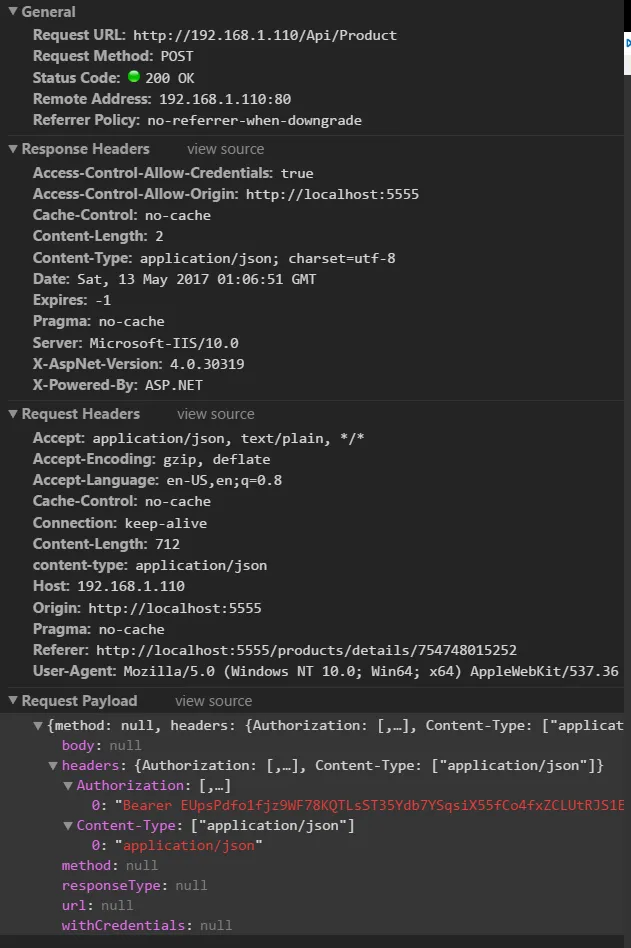Collapse the payload headers object
The image size is (631, 948).
[53, 766]
